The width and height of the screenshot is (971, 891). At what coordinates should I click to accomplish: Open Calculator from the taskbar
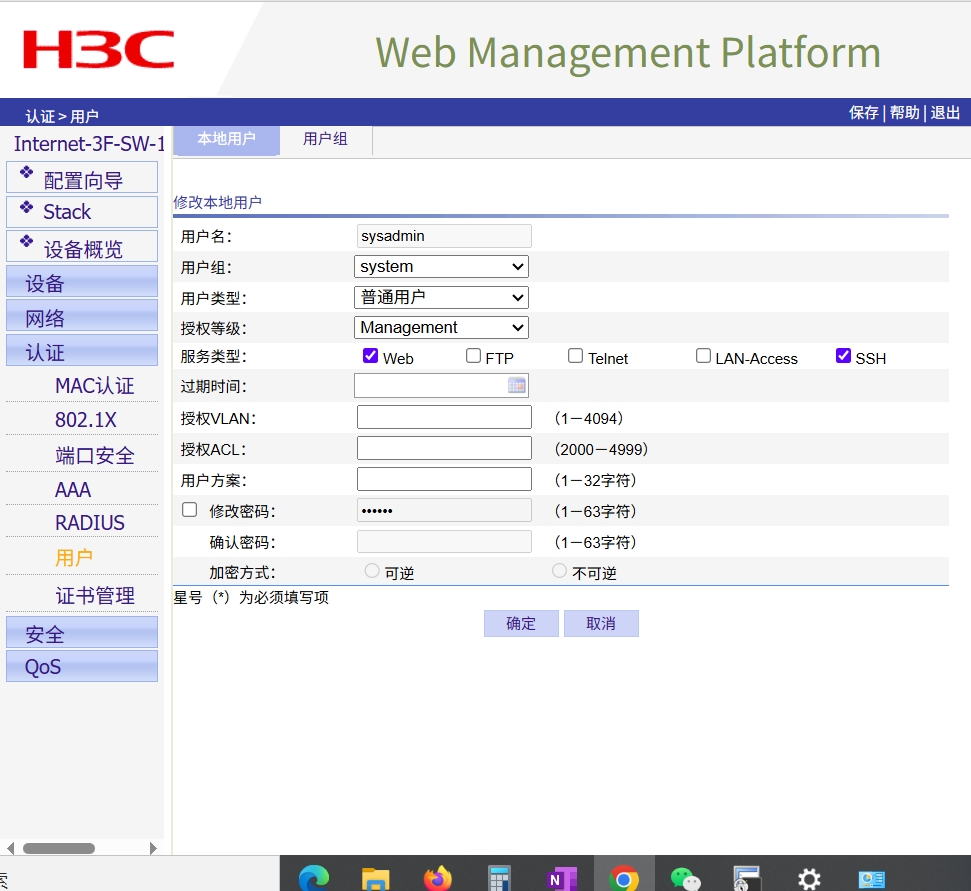[x=499, y=879]
